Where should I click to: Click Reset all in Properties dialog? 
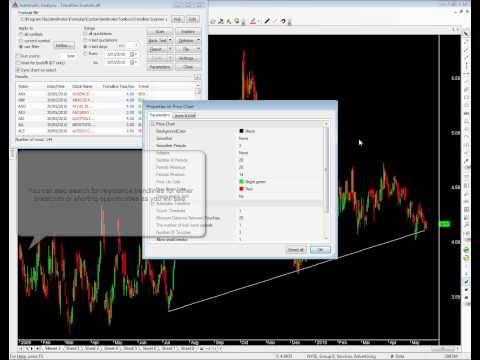[x=296, y=250]
